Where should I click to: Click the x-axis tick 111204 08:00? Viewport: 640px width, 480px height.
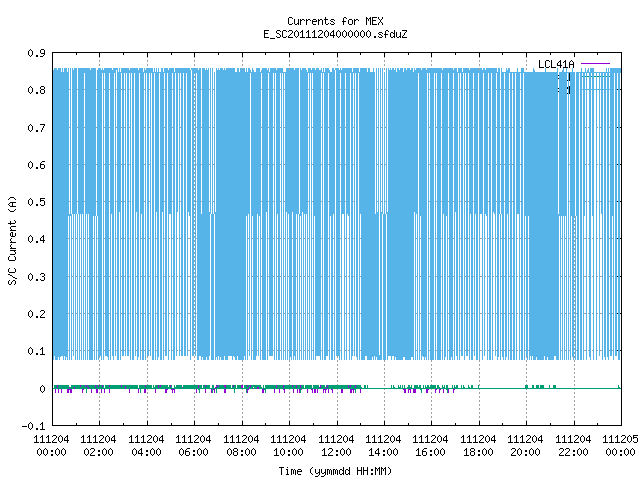coord(241,445)
